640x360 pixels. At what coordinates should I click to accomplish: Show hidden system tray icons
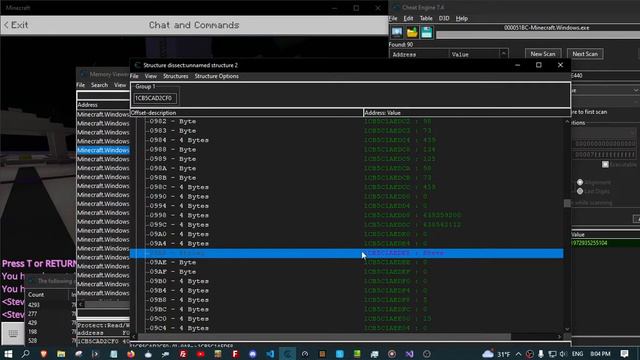click(518, 354)
